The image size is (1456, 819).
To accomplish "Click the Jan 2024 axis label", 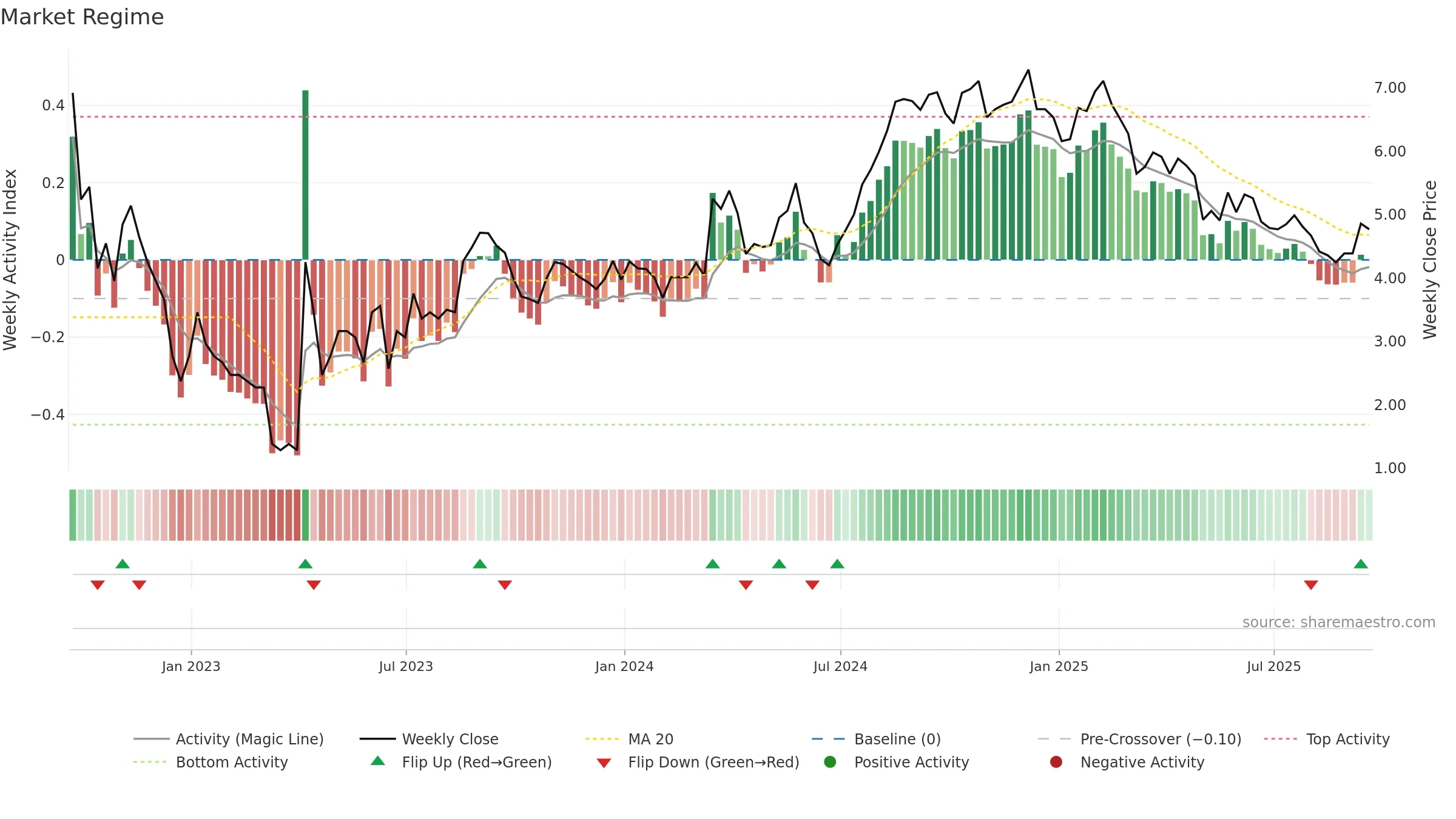I will [x=624, y=667].
